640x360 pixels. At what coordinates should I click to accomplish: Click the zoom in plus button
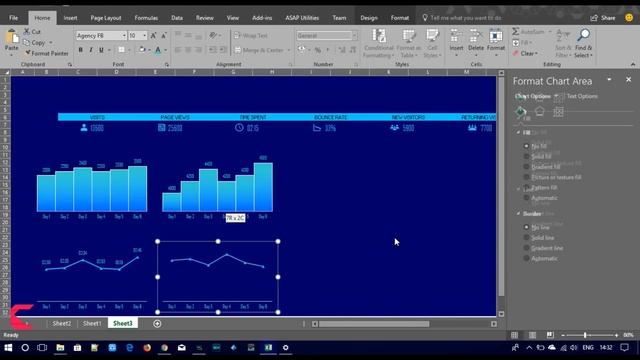pos(616,335)
